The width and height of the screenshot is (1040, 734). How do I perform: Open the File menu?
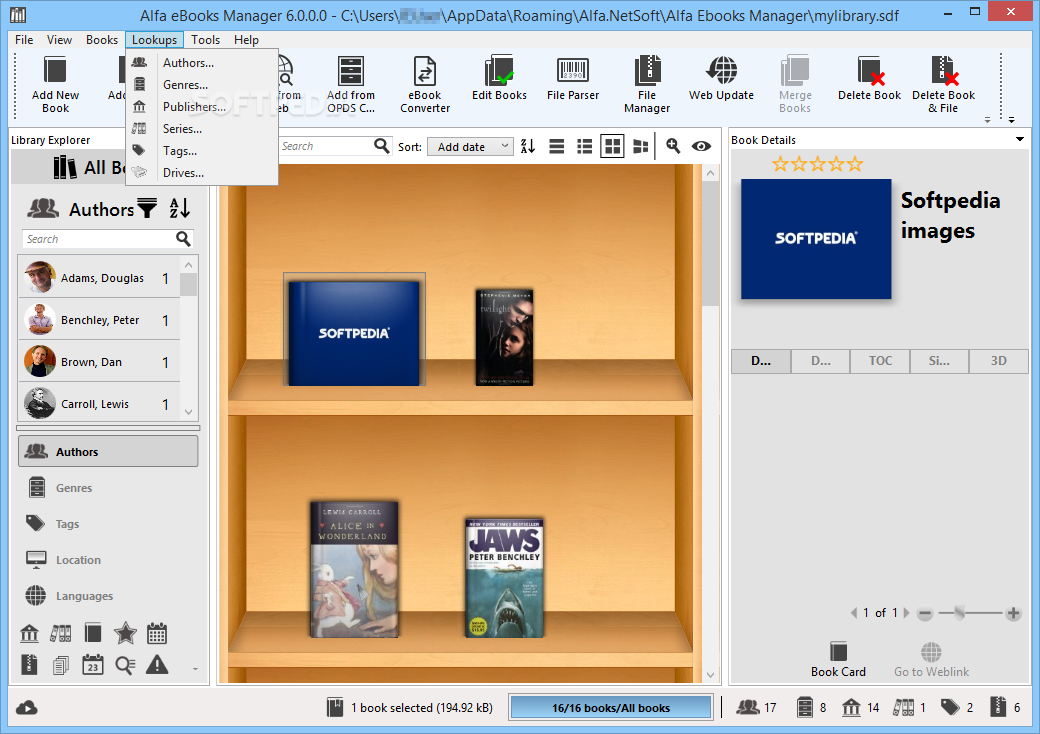pyautogui.click(x=24, y=40)
